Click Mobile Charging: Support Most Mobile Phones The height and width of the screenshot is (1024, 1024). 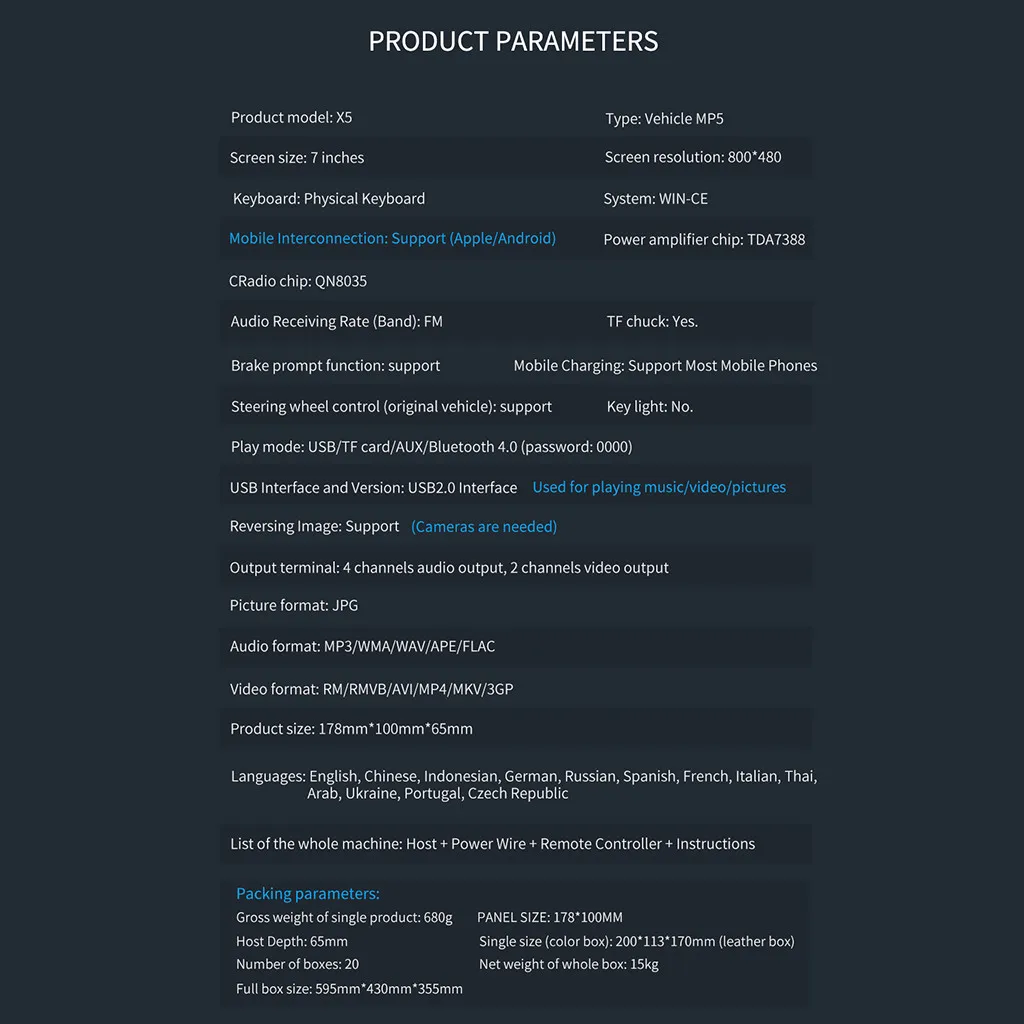coord(665,366)
